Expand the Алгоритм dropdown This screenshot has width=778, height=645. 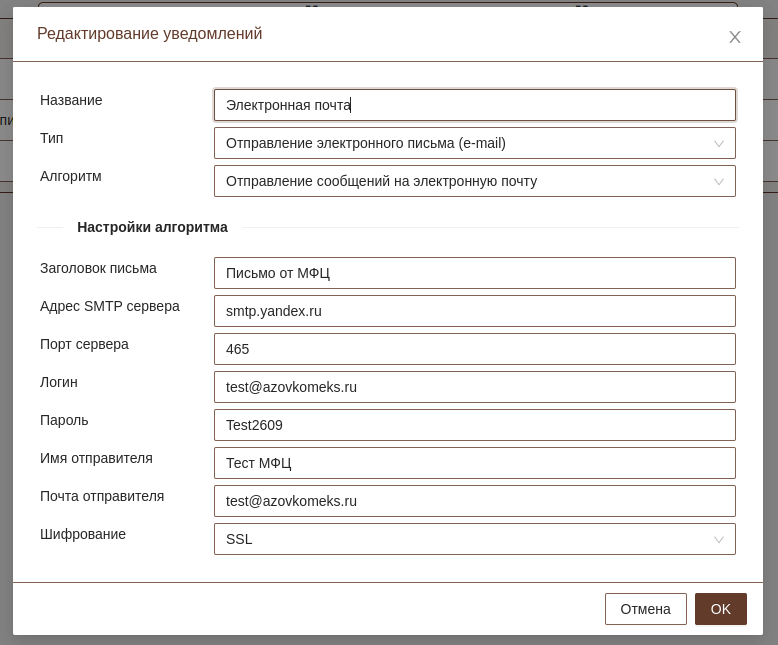[474, 181]
